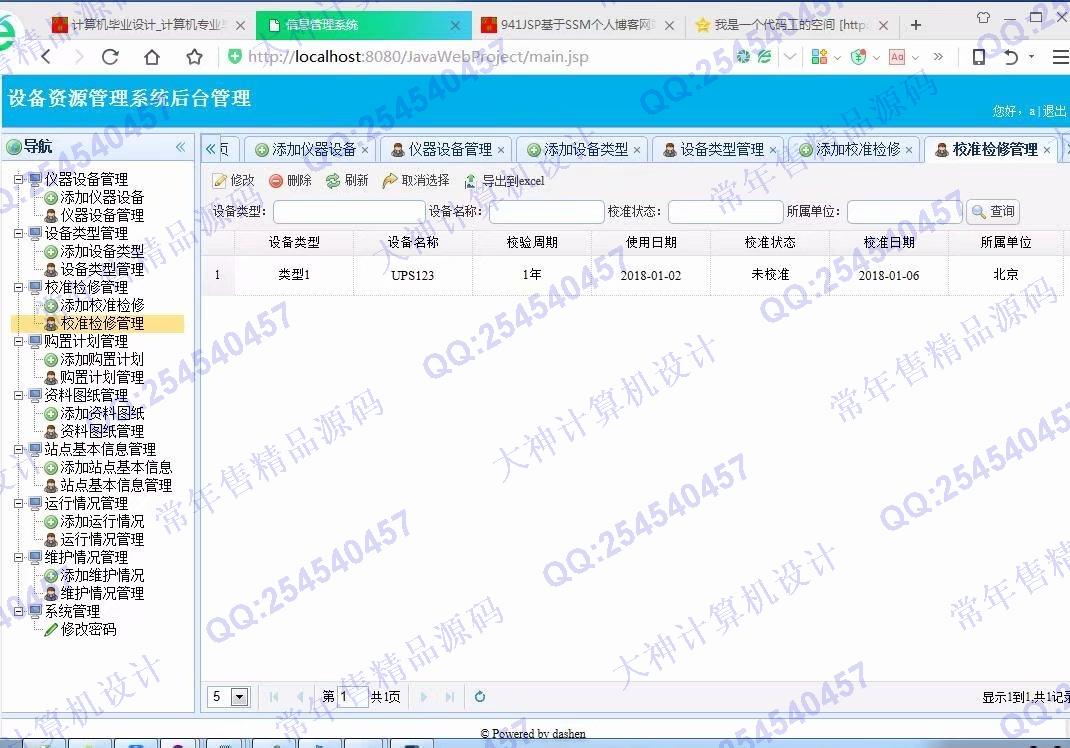Switch to 941JSP browser tab
The height and width of the screenshot is (748, 1070).
coord(577,25)
